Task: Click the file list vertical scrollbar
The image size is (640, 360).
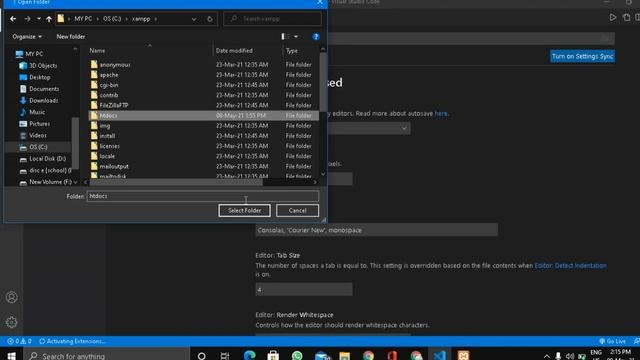Action: coord(323,82)
